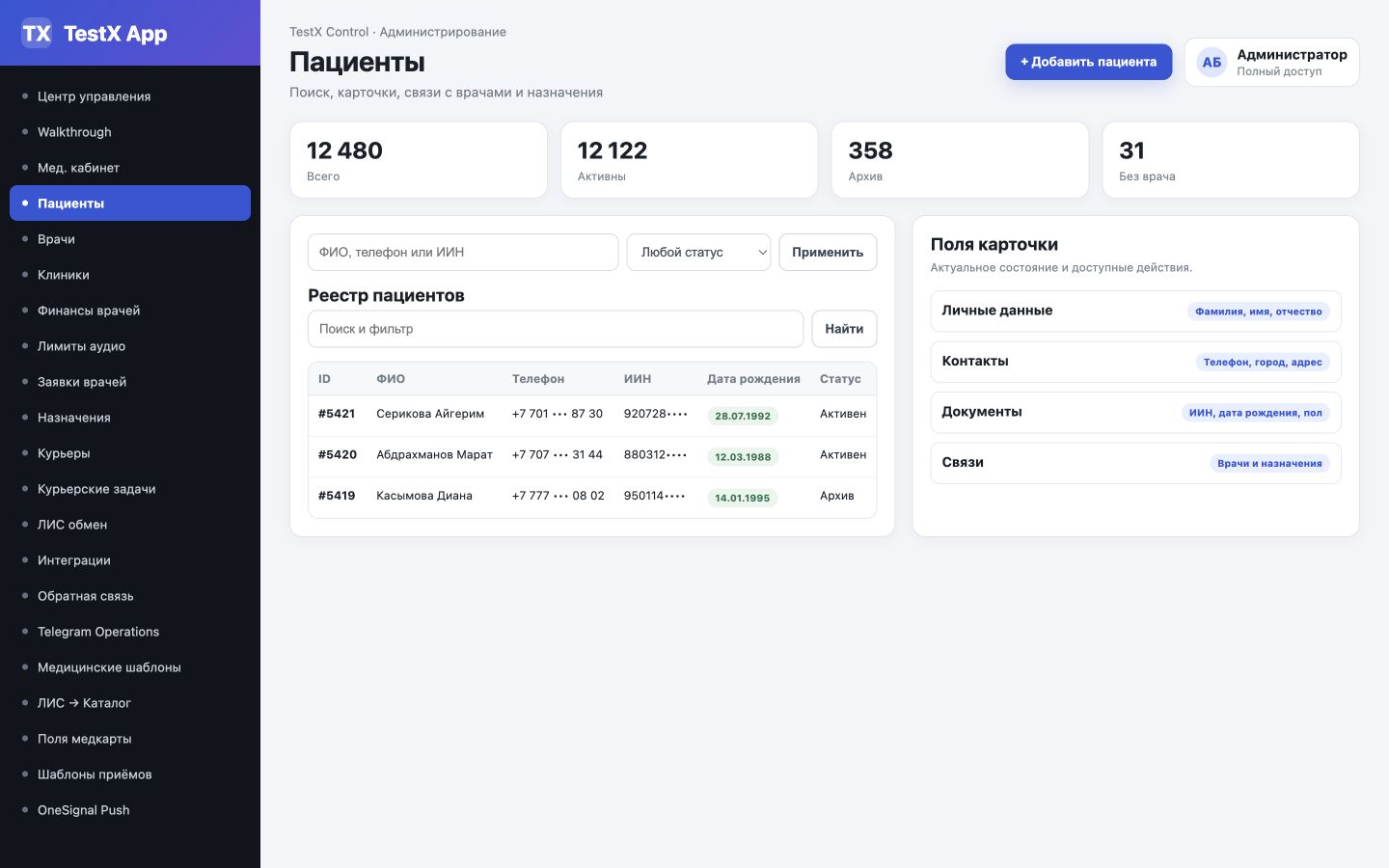
Task: Open the Документы card row
Action: click(1135, 413)
